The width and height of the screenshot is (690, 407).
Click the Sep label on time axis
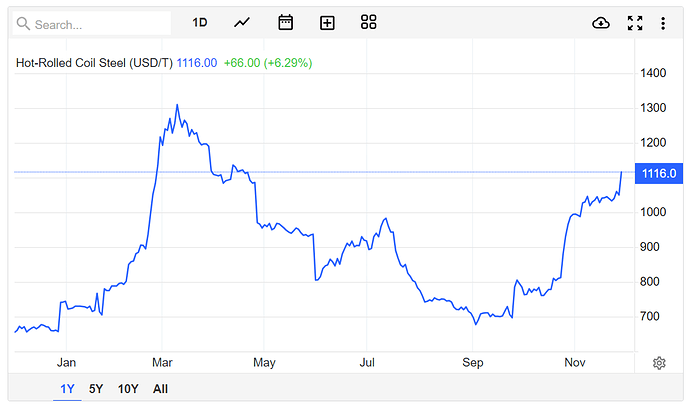click(472, 362)
